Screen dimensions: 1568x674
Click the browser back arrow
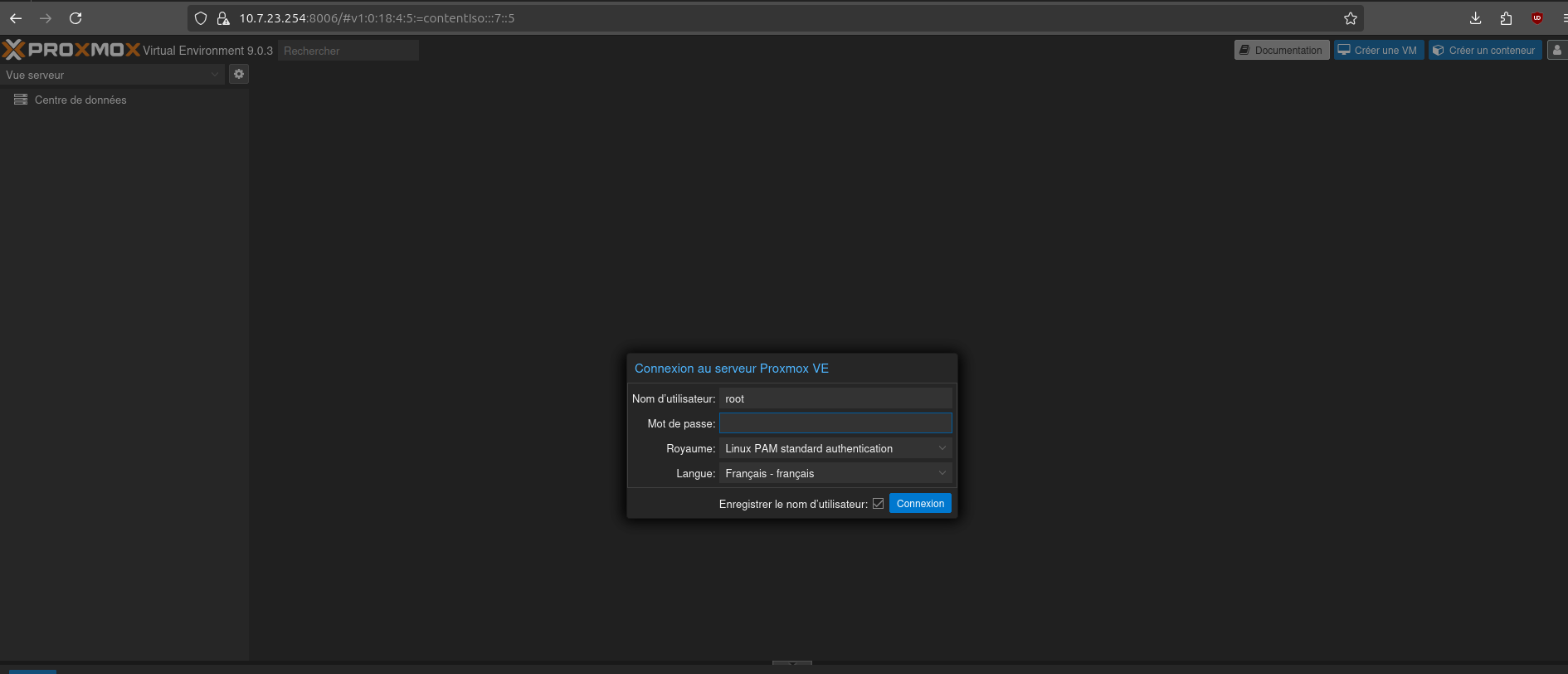point(16,17)
